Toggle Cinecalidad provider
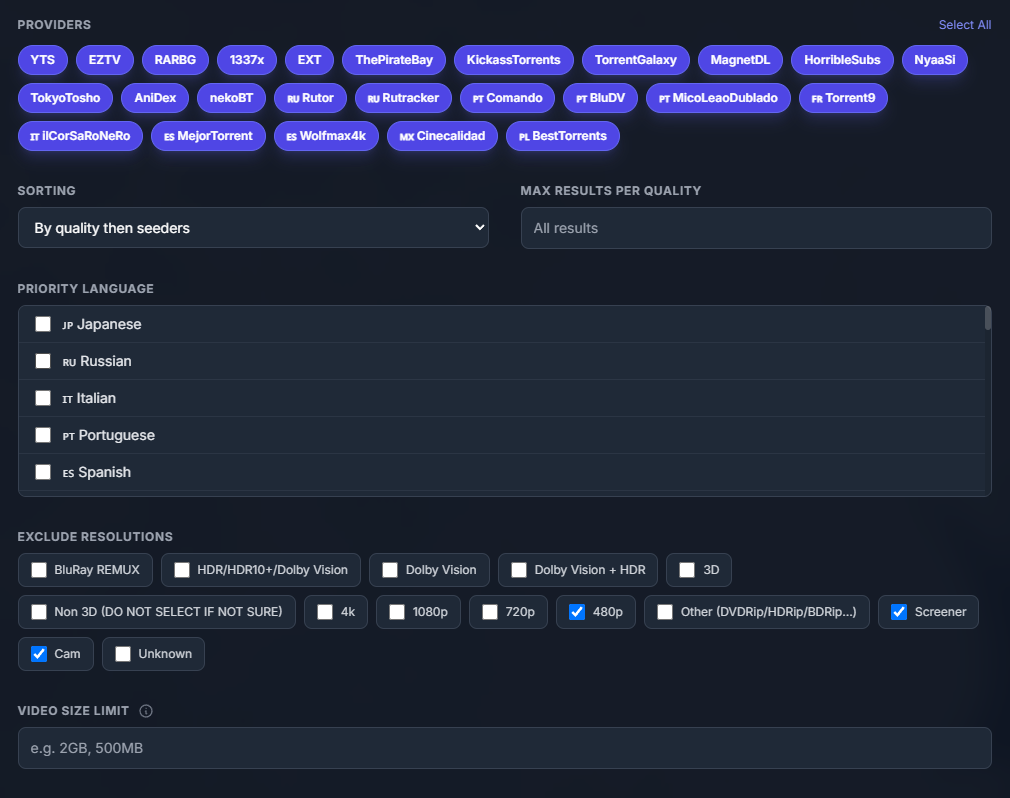Viewport: 1010px width, 798px height. (x=442, y=136)
